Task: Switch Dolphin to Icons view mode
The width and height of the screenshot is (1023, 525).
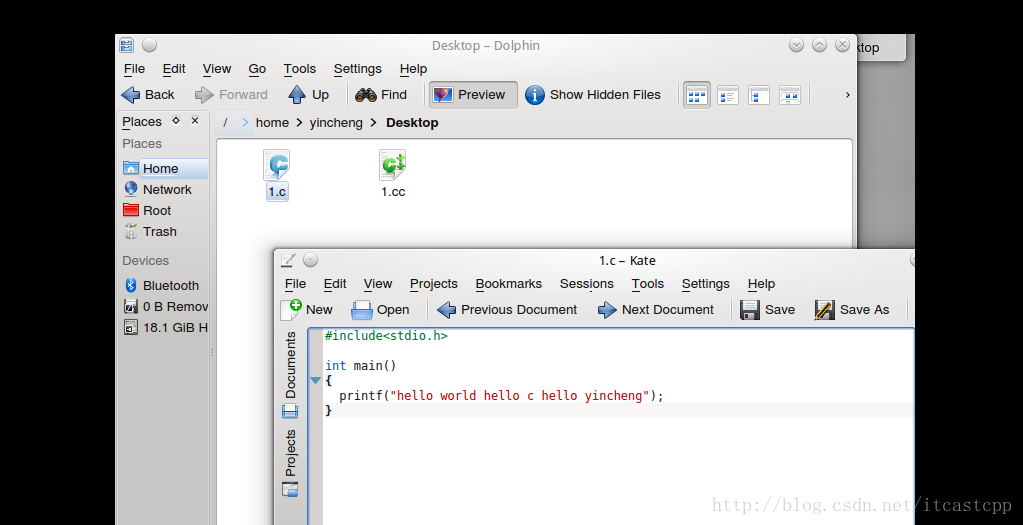Action: click(x=697, y=95)
